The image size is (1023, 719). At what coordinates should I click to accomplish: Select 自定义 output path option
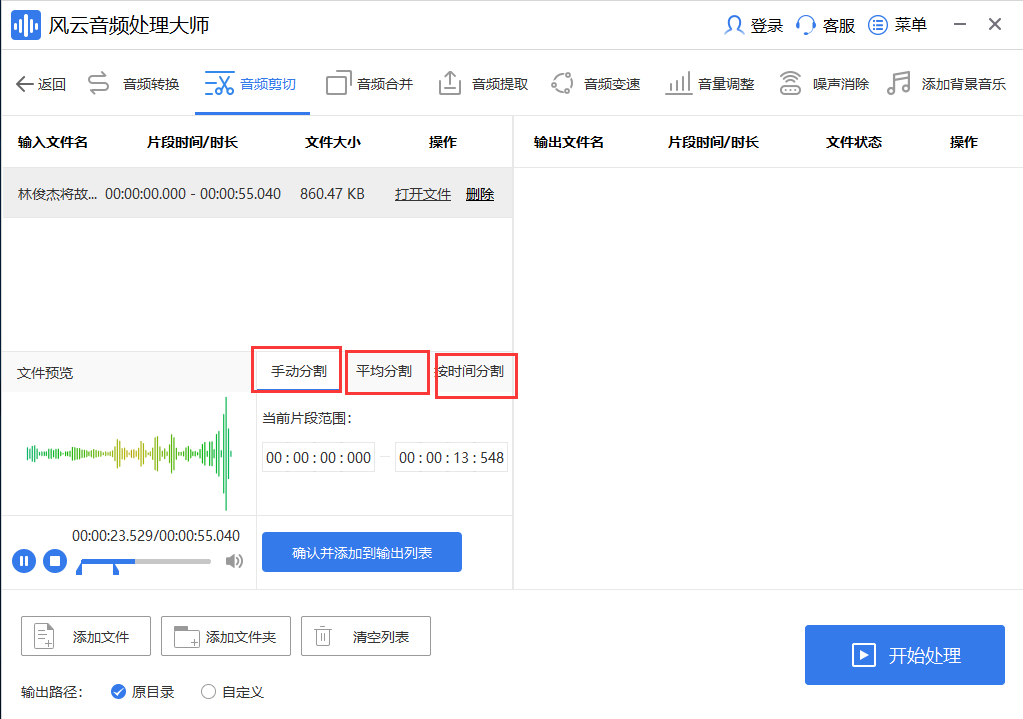[x=232, y=692]
